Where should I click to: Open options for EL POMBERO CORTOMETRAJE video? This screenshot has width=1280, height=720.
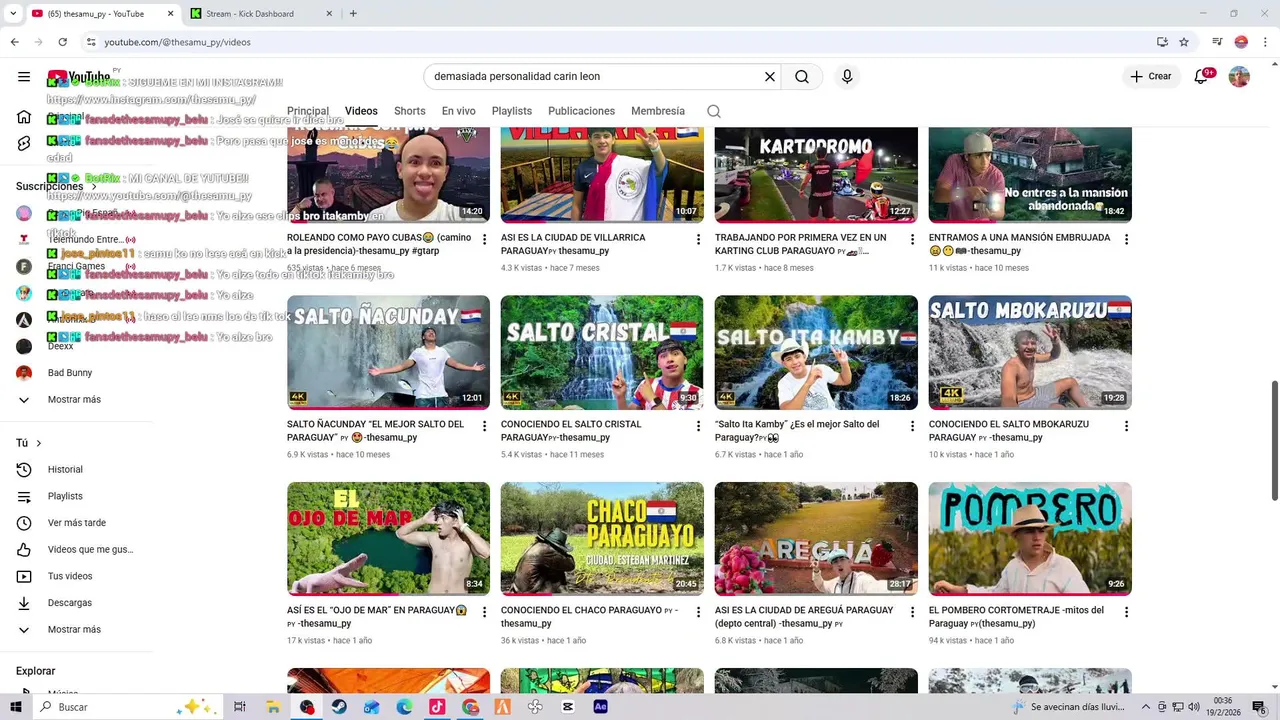(1126, 612)
